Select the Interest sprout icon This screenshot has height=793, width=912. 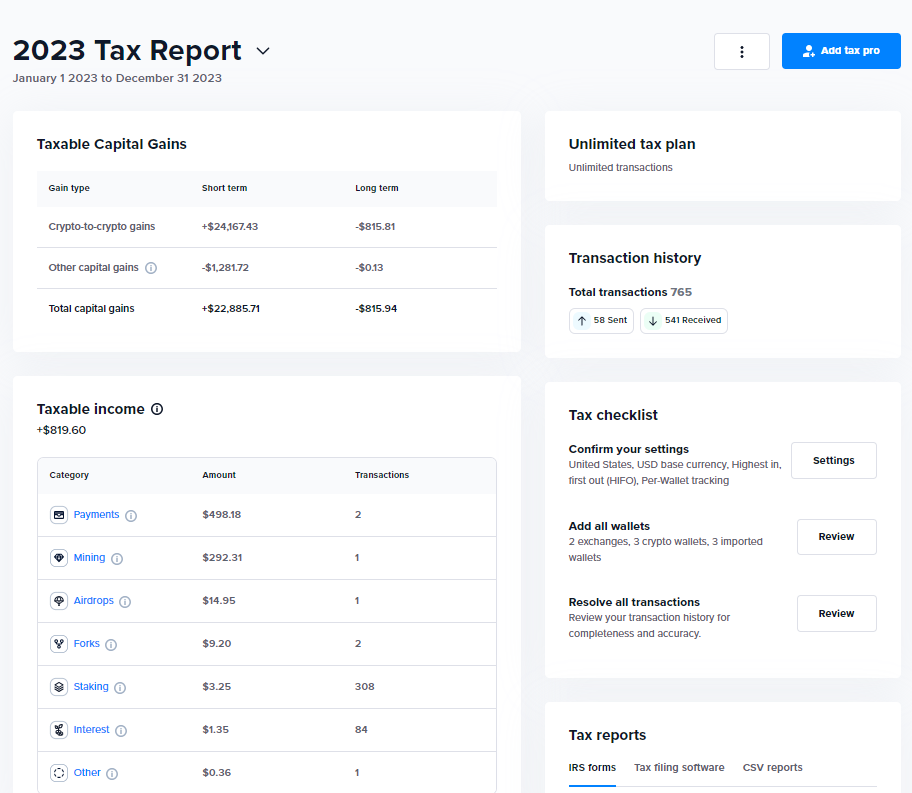58,730
